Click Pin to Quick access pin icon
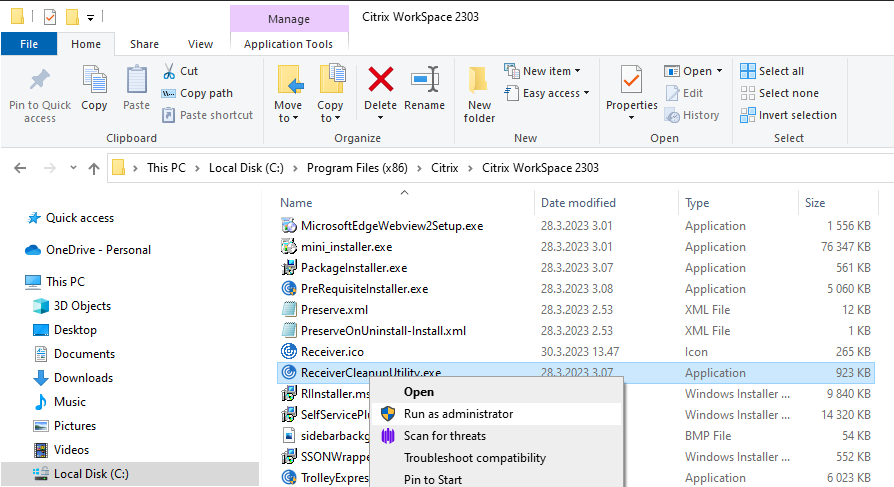 click(x=39, y=79)
